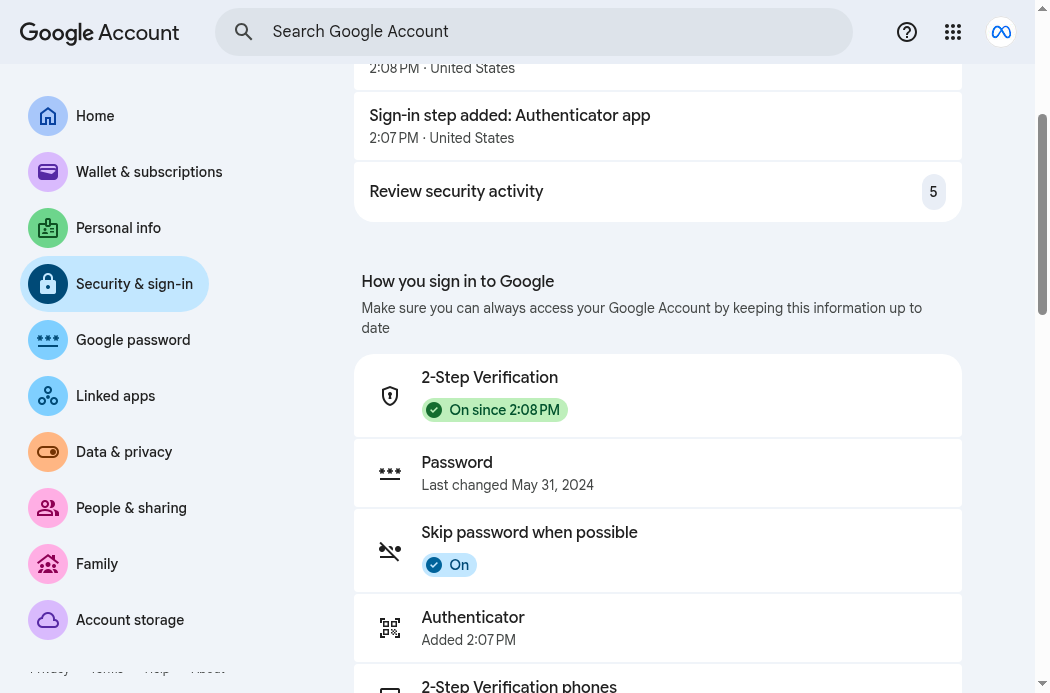Click the Family house icon
1050x693 pixels.
[x=48, y=564]
